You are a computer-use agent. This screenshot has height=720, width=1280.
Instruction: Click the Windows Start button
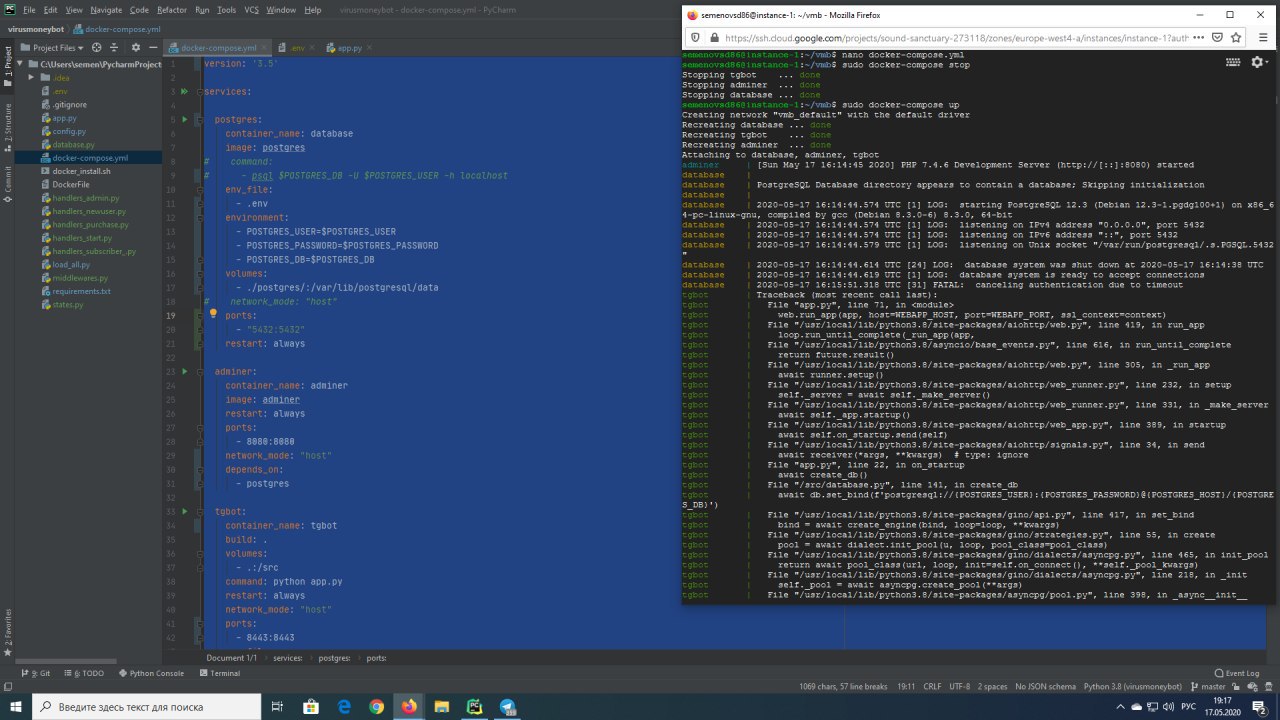(16, 706)
